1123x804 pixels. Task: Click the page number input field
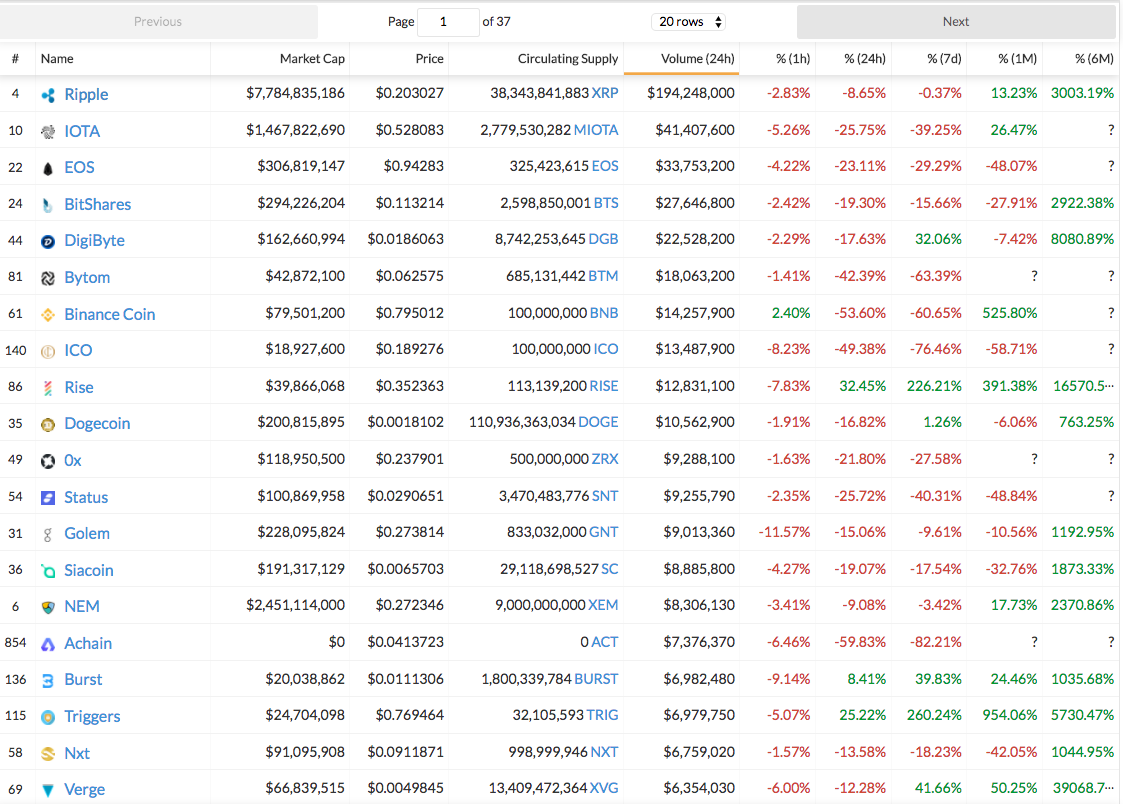448,22
